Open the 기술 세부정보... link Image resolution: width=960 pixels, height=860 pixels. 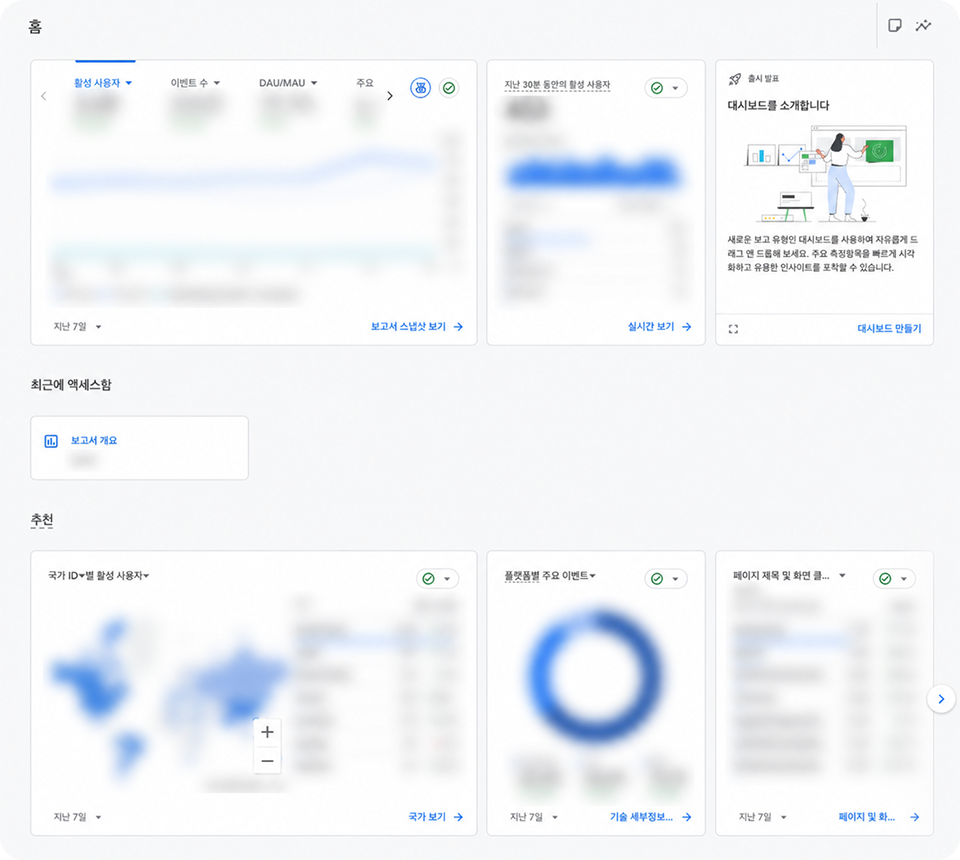pos(641,817)
